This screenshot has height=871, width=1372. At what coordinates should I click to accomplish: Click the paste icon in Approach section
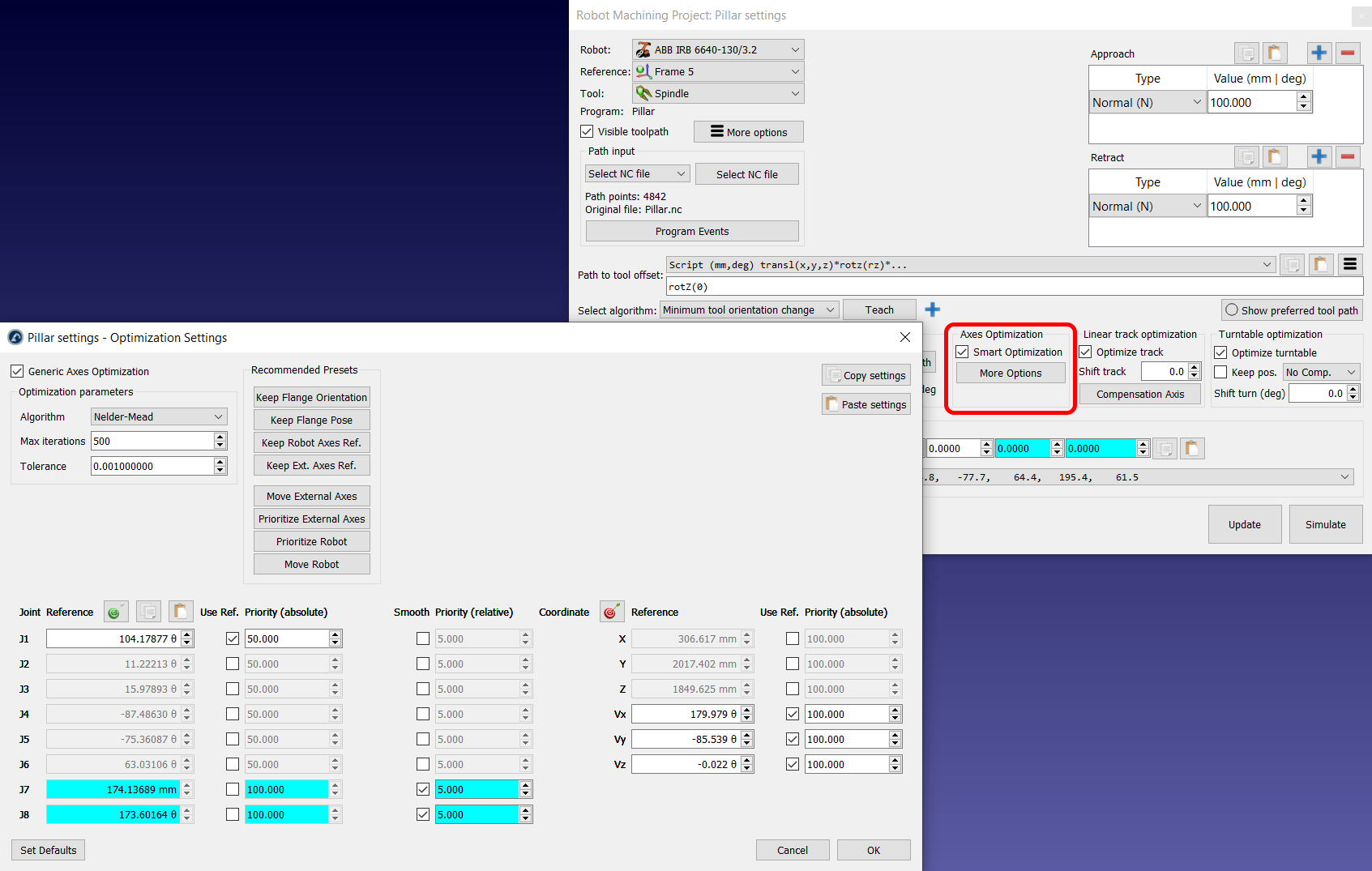1275,53
